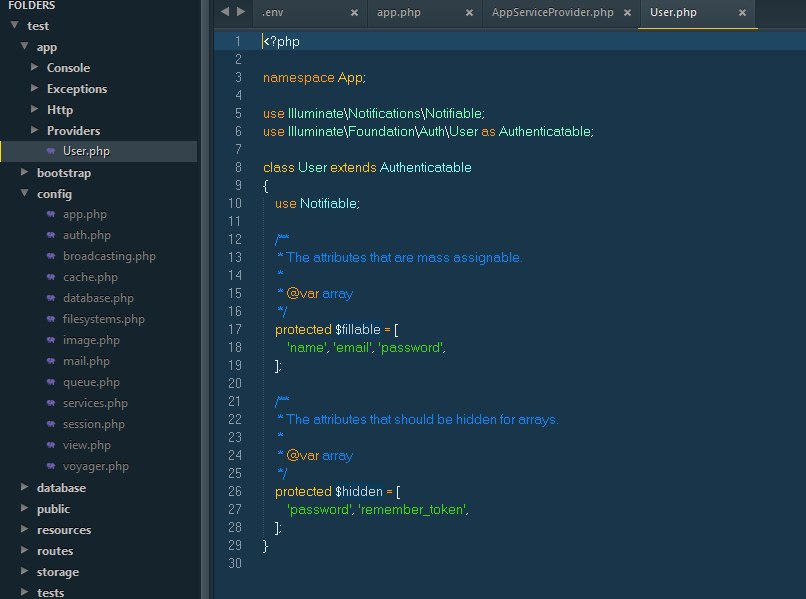Screen dimensions: 806x599
Task: Open filesystems.php in the sidebar
Action: 104,319
